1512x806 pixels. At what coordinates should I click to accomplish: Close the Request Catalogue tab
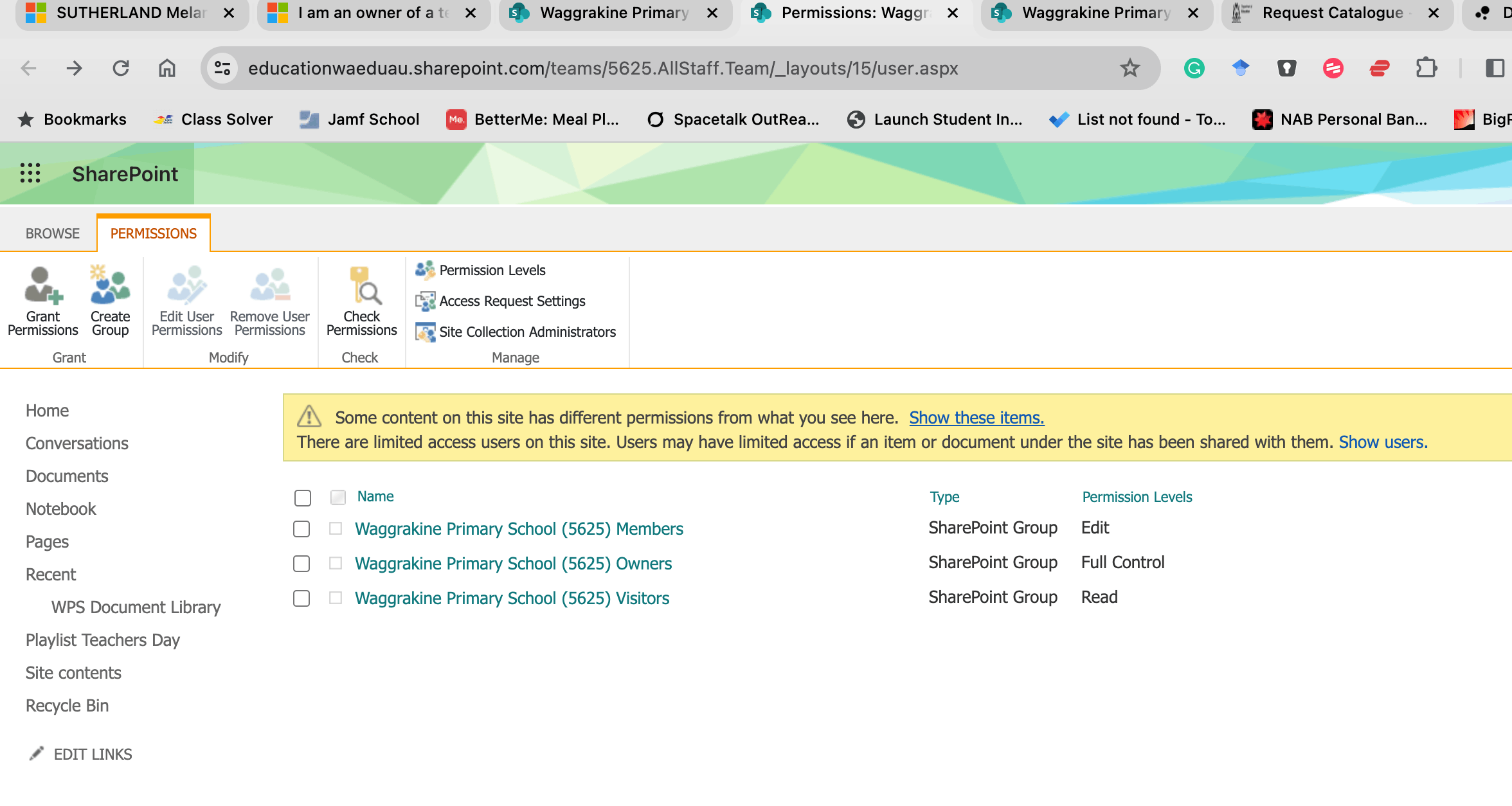[x=1434, y=13]
